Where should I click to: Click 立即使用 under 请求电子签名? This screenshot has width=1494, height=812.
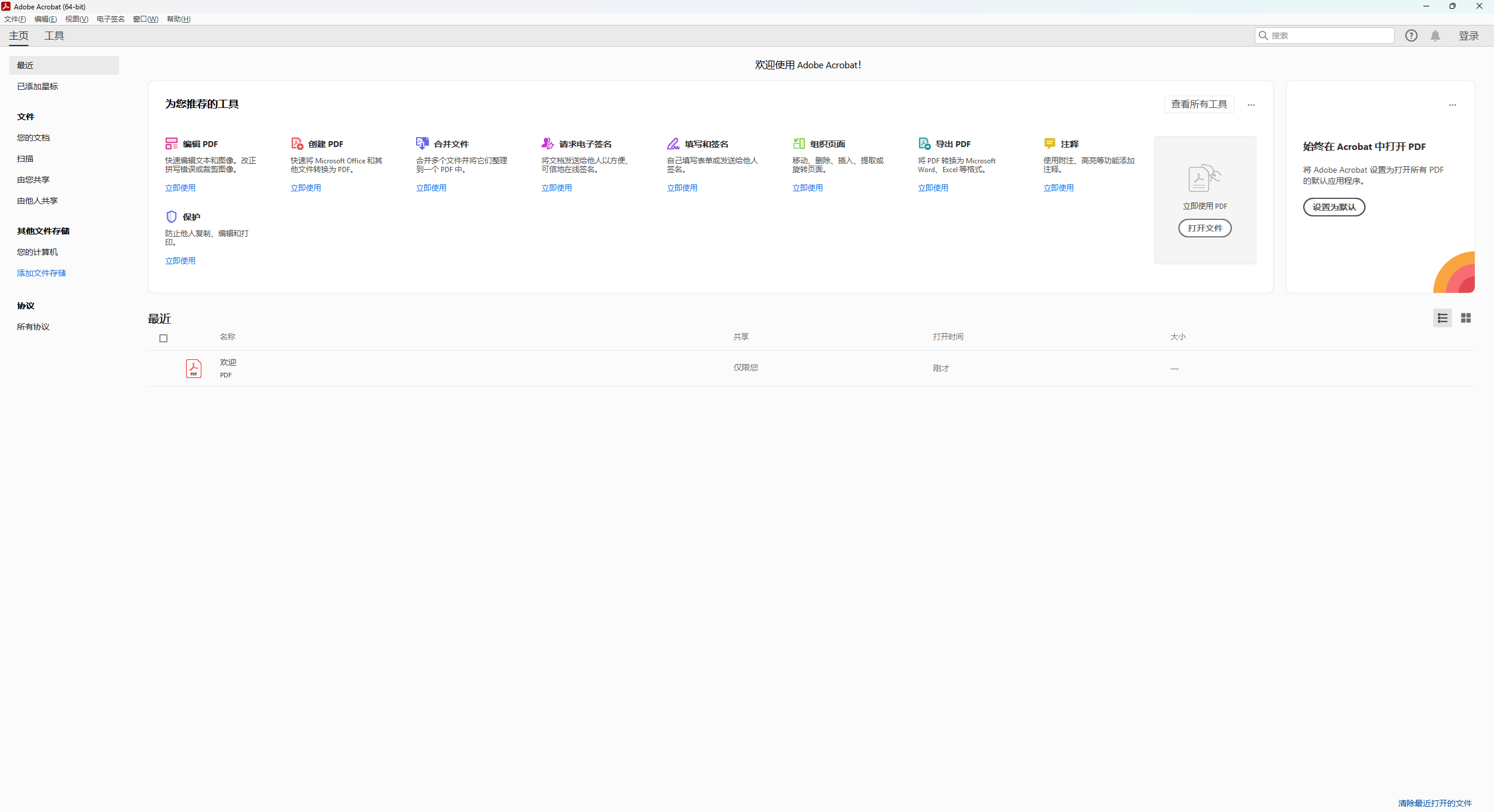(x=557, y=188)
